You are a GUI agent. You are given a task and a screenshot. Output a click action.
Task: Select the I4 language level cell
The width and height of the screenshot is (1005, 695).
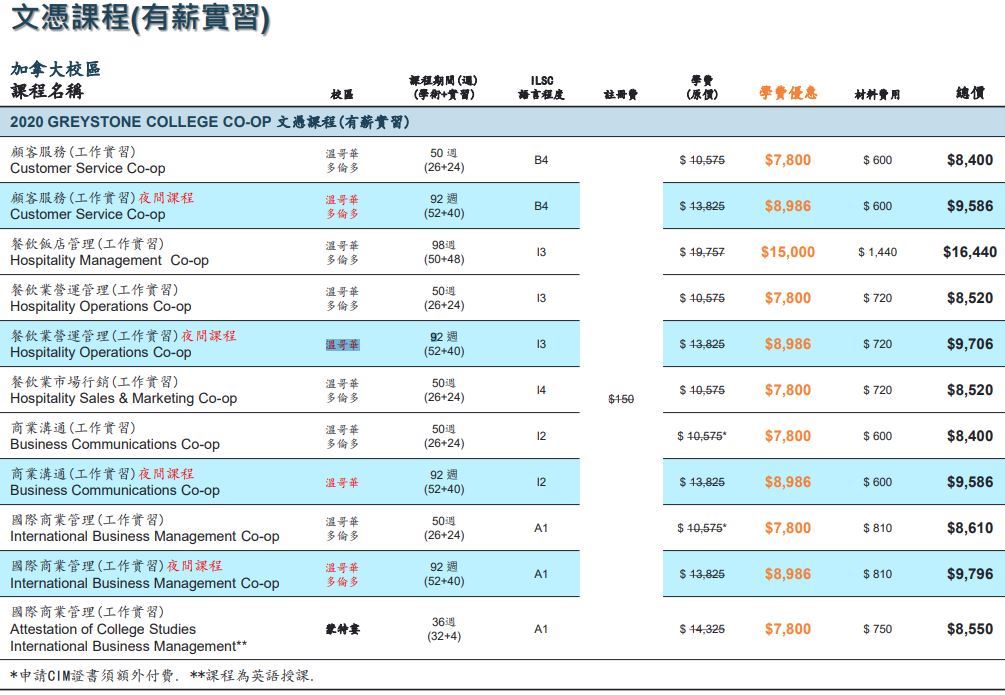tap(542, 390)
